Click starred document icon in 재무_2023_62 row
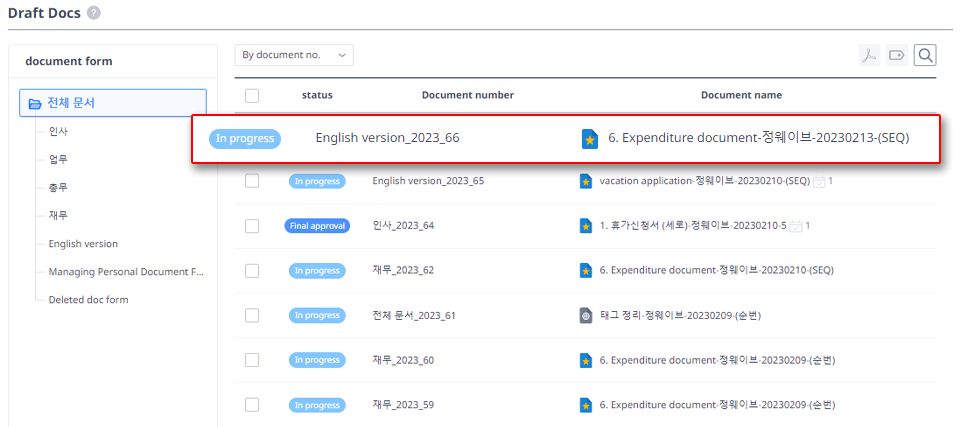The image size is (960, 427). coord(586,270)
